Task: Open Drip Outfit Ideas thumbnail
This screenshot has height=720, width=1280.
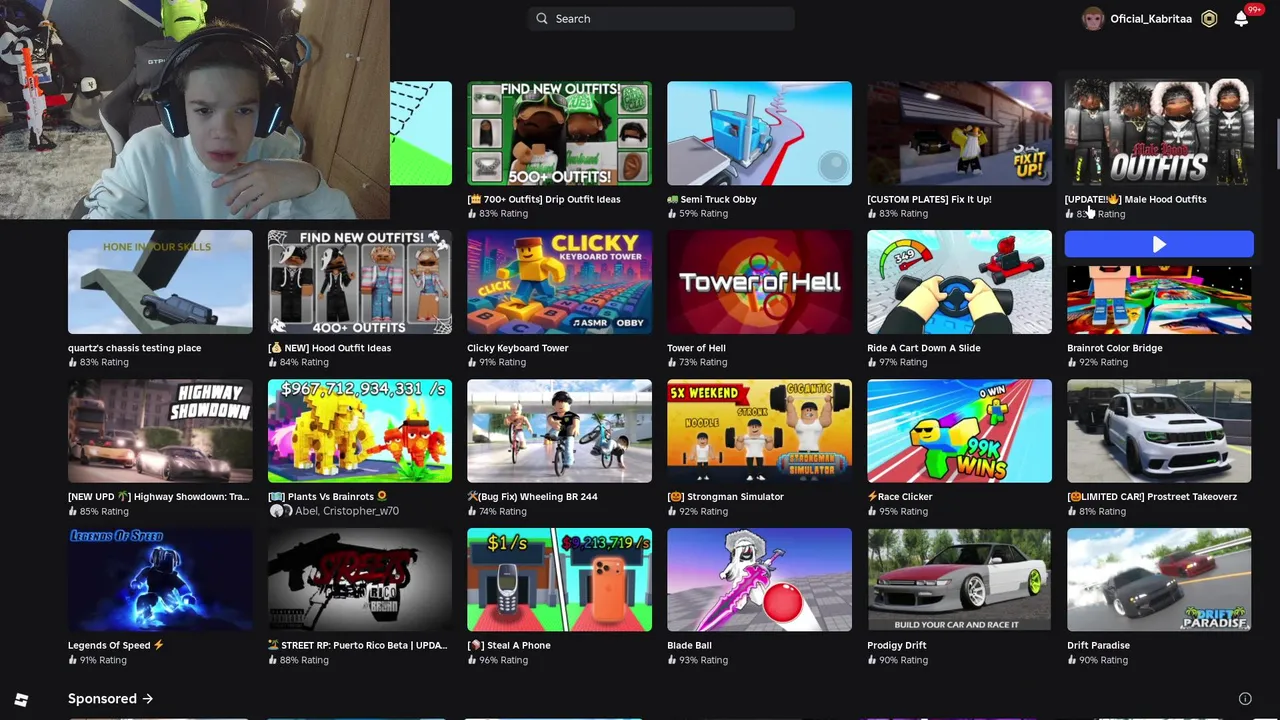Action: [x=559, y=133]
